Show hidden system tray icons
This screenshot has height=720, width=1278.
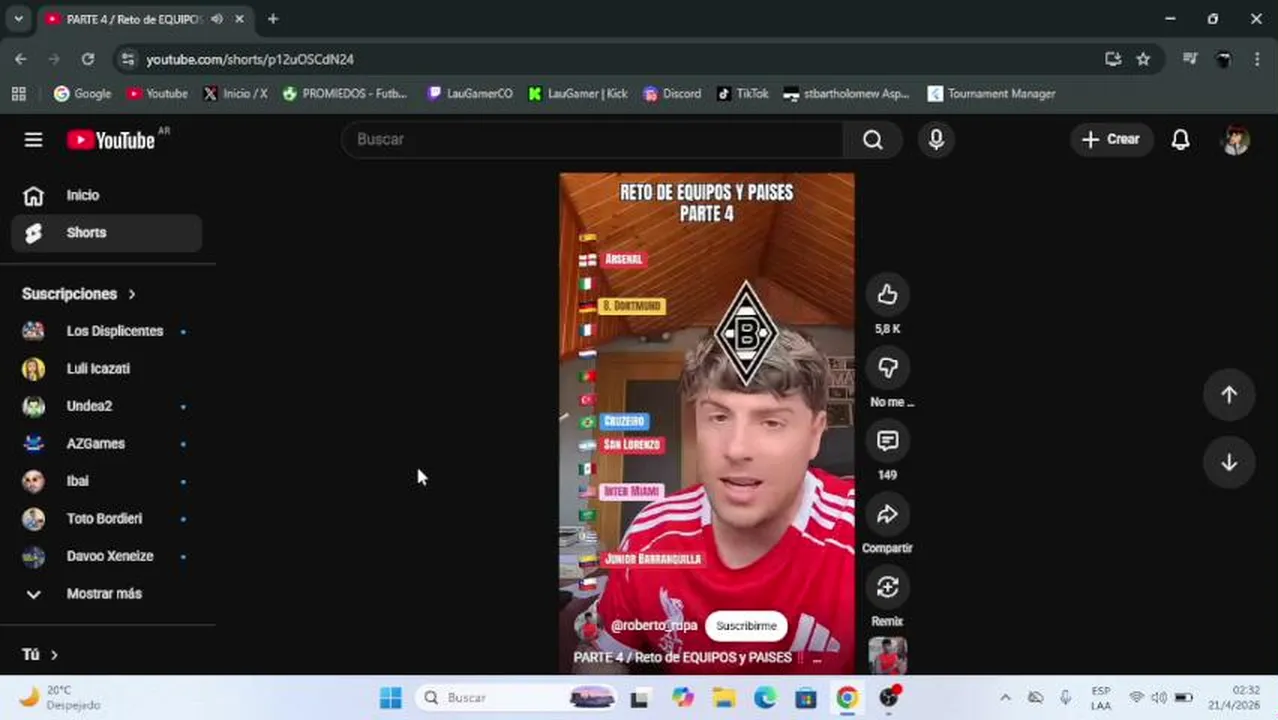coord(1005,697)
